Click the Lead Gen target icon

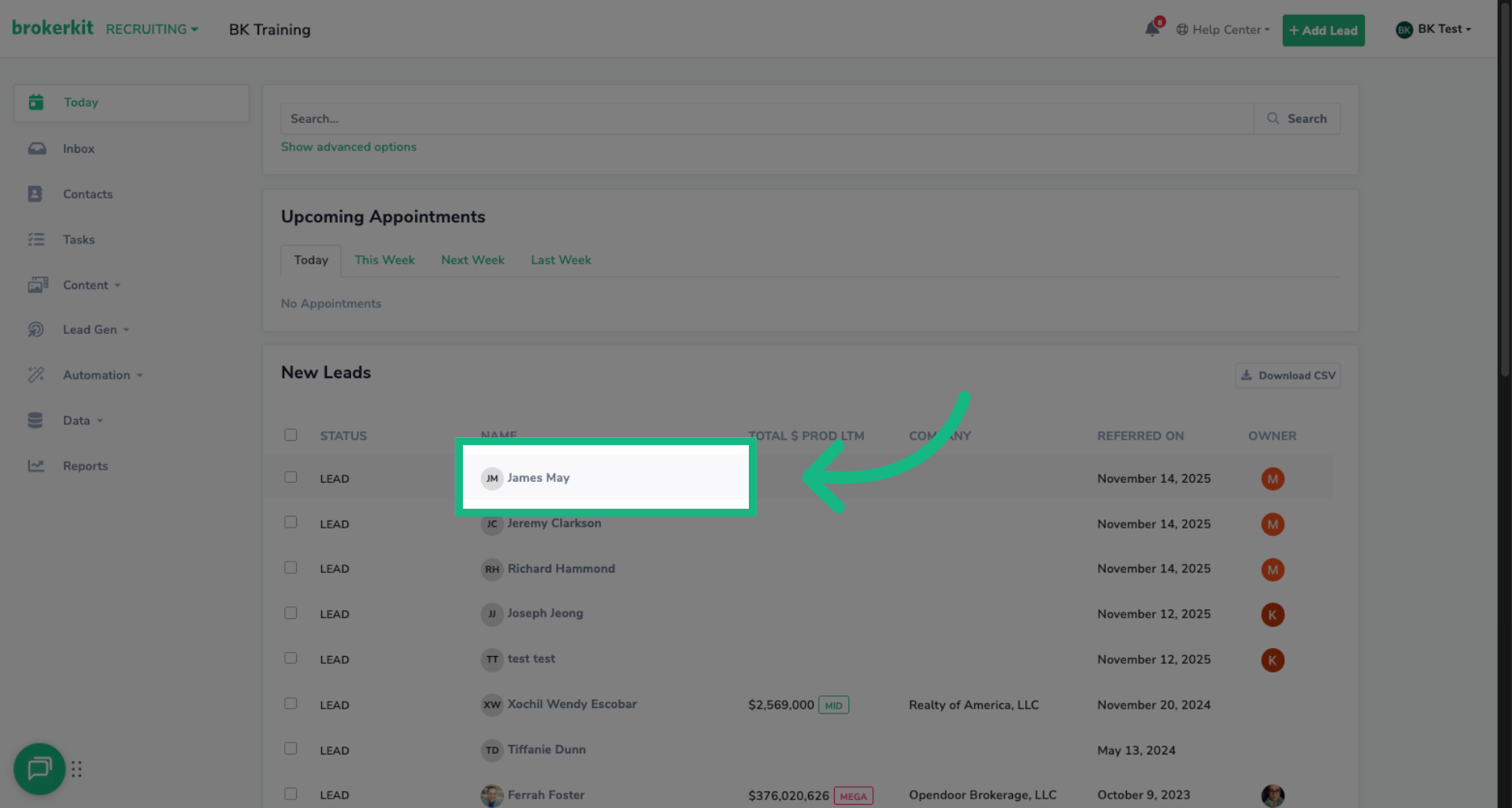pos(36,330)
